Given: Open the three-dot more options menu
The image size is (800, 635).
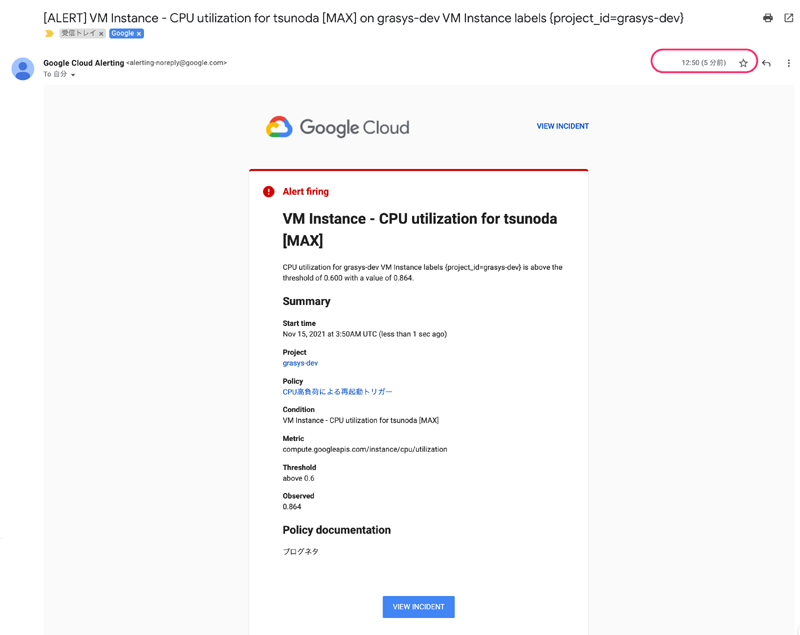Looking at the screenshot, I should pos(788,63).
